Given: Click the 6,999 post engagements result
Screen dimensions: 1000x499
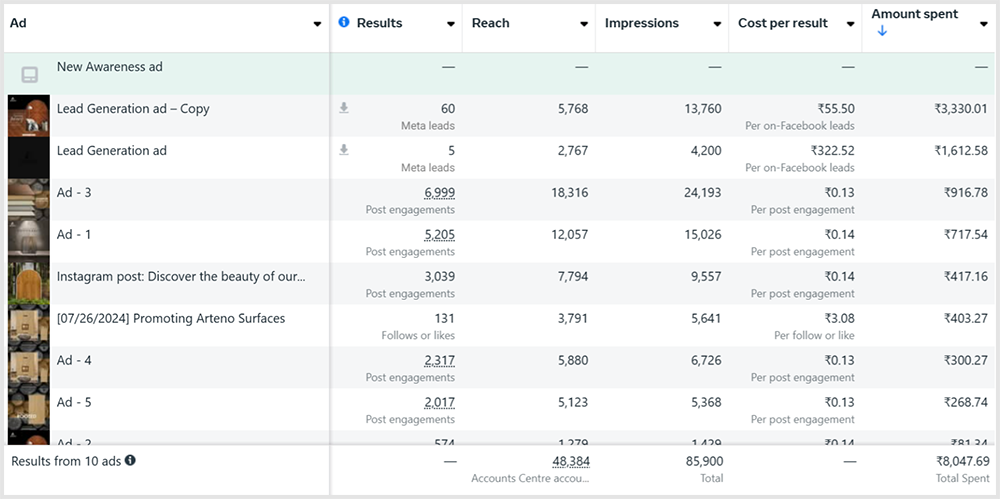Looking at the screenshot, I should [439, 193].
